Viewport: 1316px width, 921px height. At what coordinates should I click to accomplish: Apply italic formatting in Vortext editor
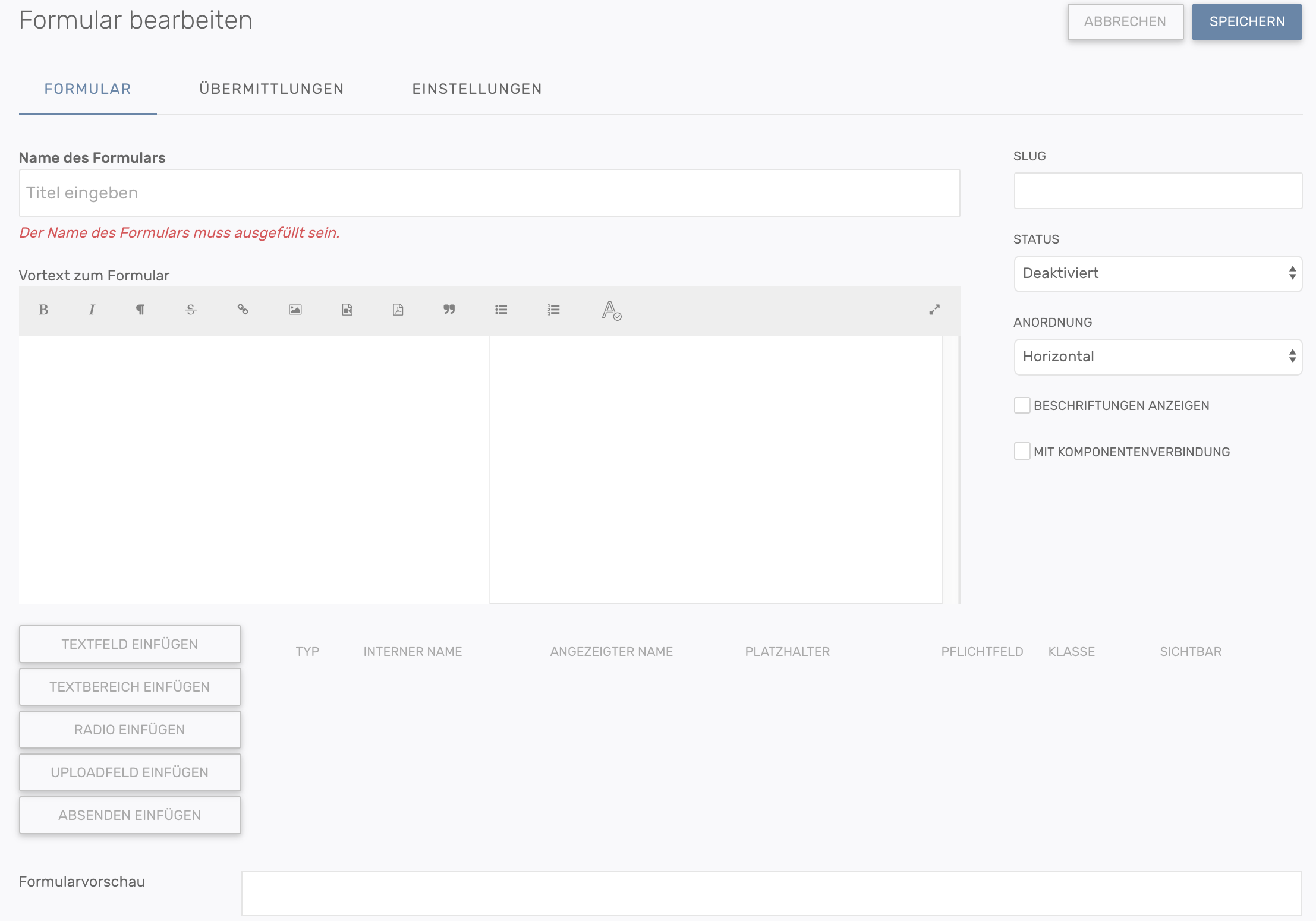coord(92,310)
